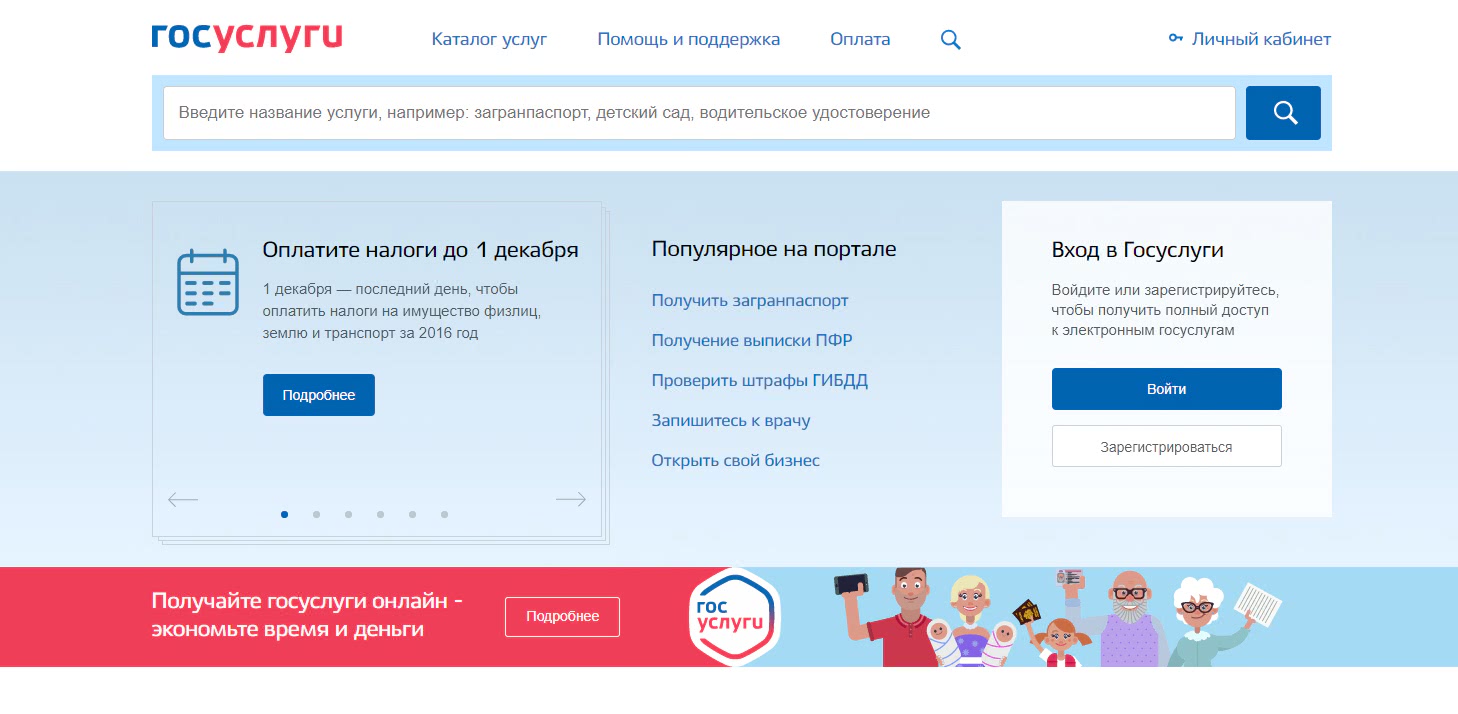Open Личный кабинет link

pos(1250,40)
